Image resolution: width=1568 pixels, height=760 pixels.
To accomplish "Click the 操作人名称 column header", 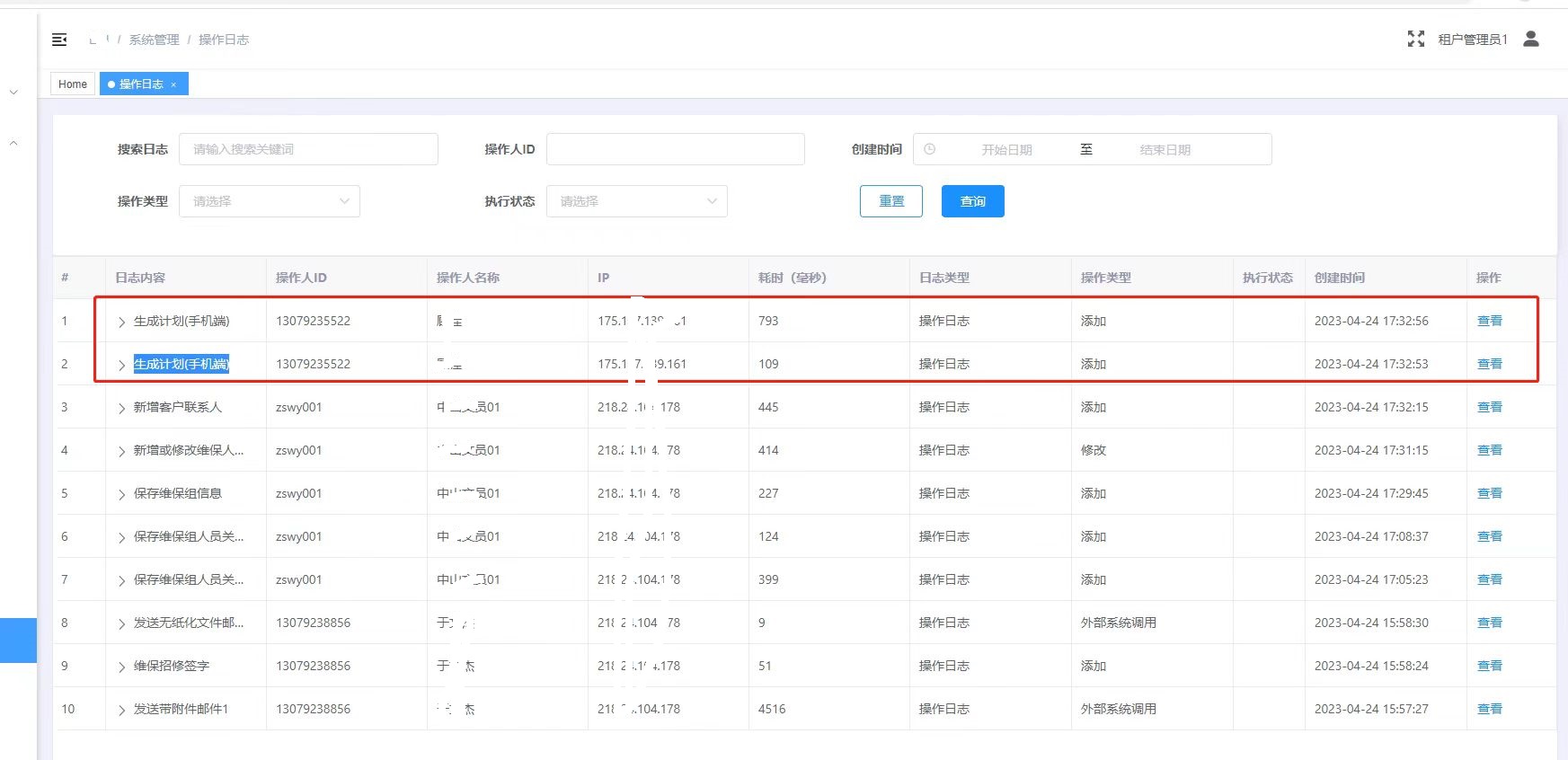I will point(468,278).
